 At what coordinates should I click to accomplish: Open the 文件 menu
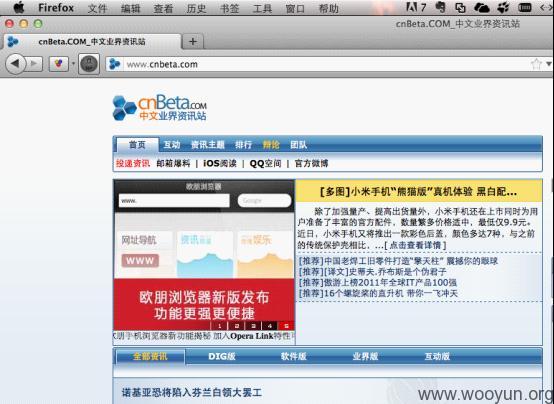(98, 8)
